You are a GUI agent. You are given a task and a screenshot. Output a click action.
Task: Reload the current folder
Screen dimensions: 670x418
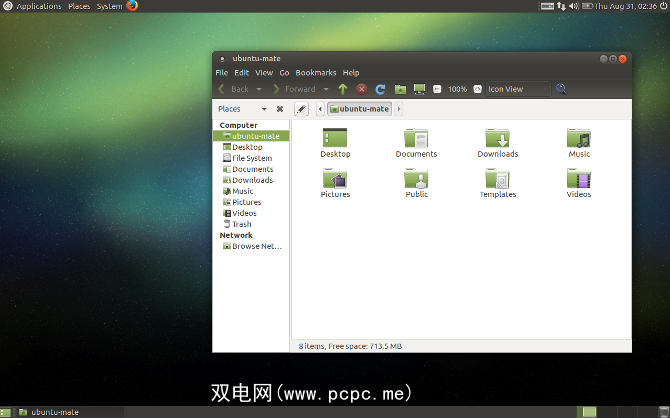tap(380, 89)
